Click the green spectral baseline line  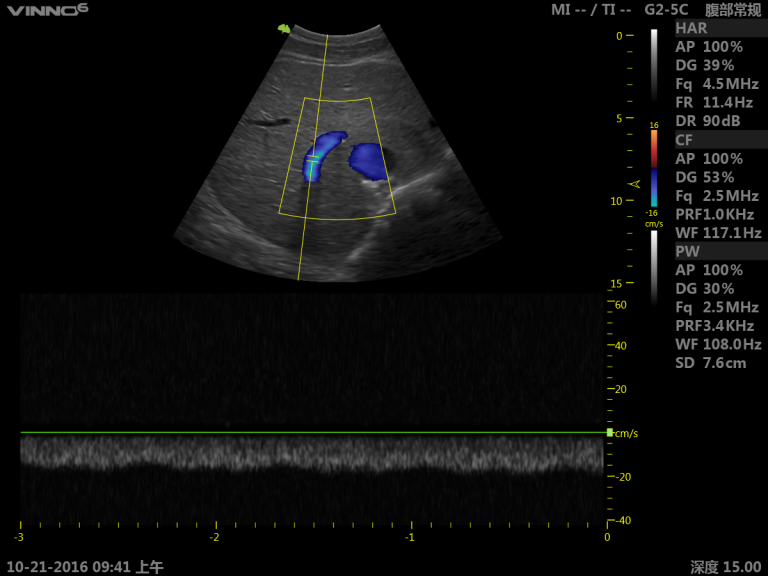coord(313,432)
